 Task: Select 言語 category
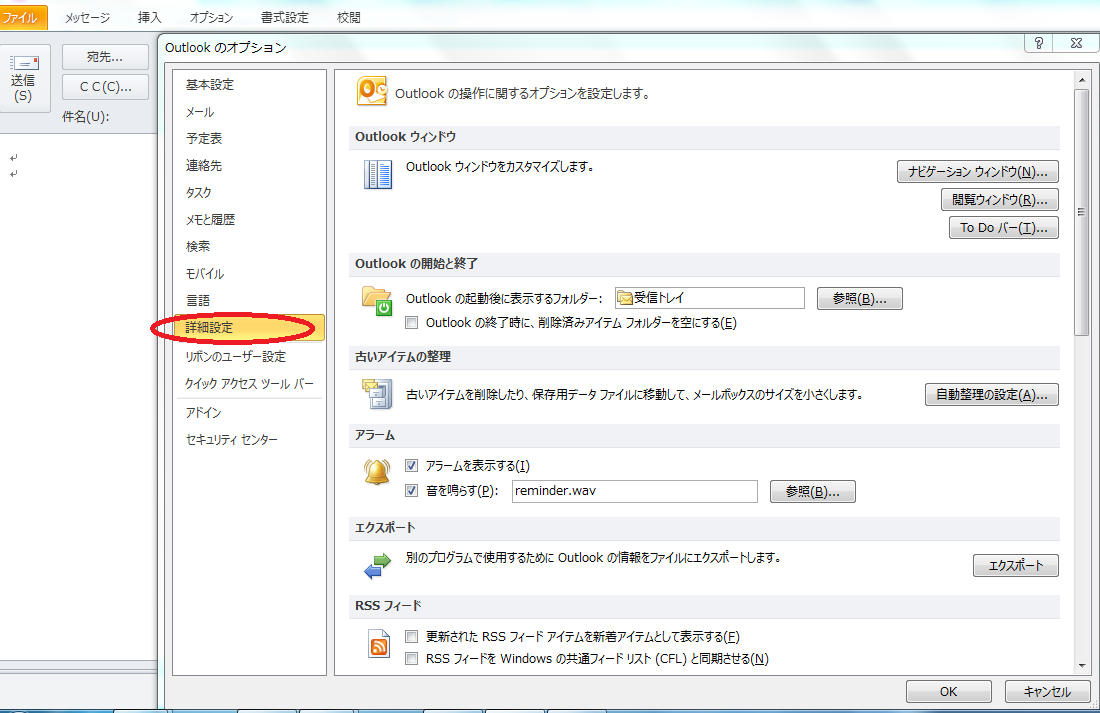tap(249, 300)
